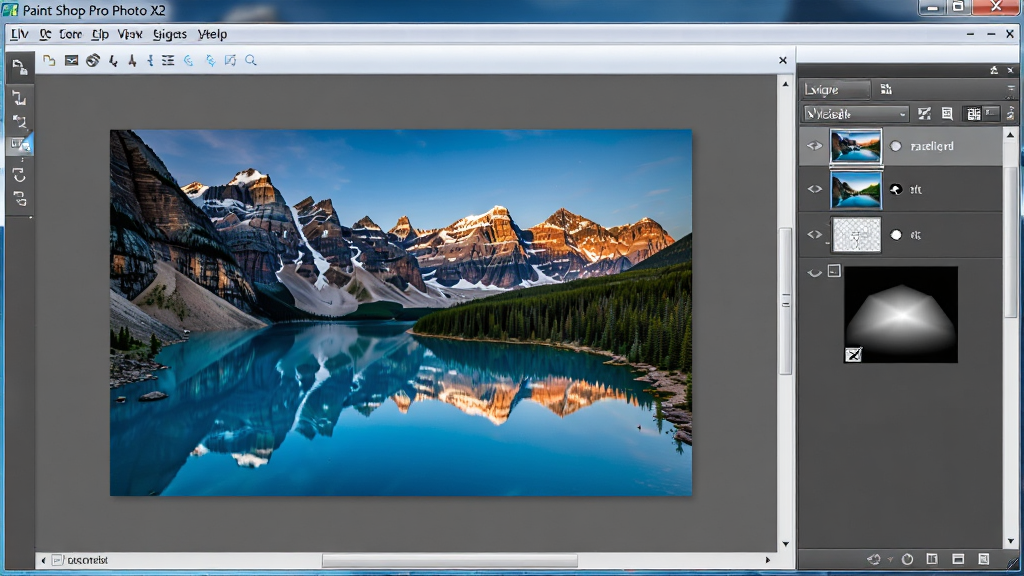Click the window-shaped icon below the layers list
This screenshot has height=576, width=1024.
(x=958, y=559)
